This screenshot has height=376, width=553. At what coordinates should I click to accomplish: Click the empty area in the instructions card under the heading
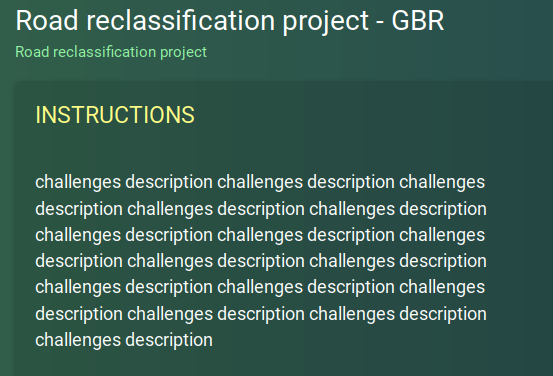pyautogui.click(x=282, y=146)
